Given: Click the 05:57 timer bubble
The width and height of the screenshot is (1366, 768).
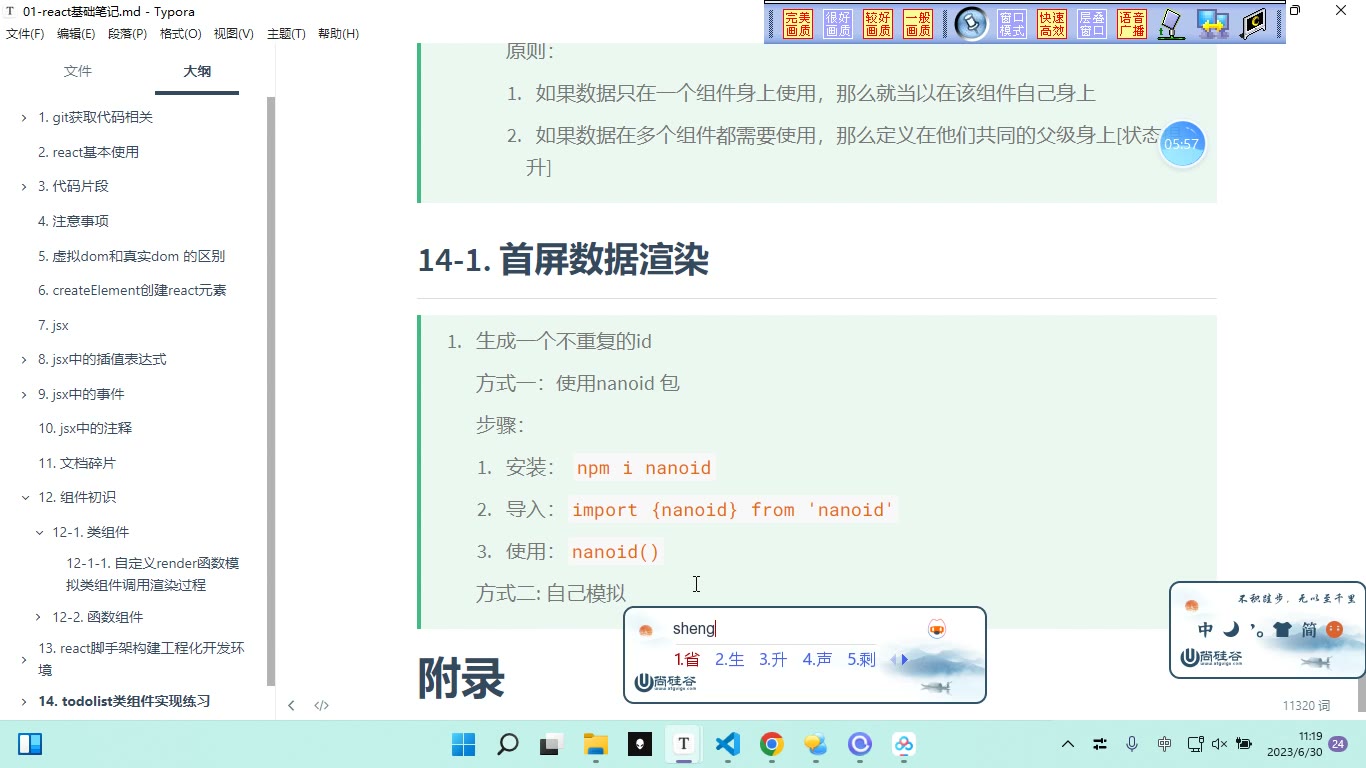Looking at the screenshot, I should pos(1181,144).
